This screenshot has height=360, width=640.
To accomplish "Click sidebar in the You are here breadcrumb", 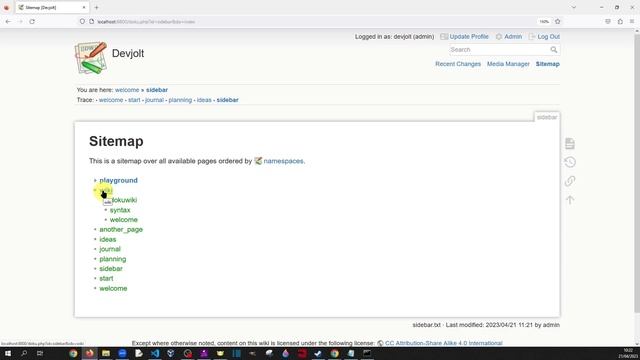I will click(157, 90).
